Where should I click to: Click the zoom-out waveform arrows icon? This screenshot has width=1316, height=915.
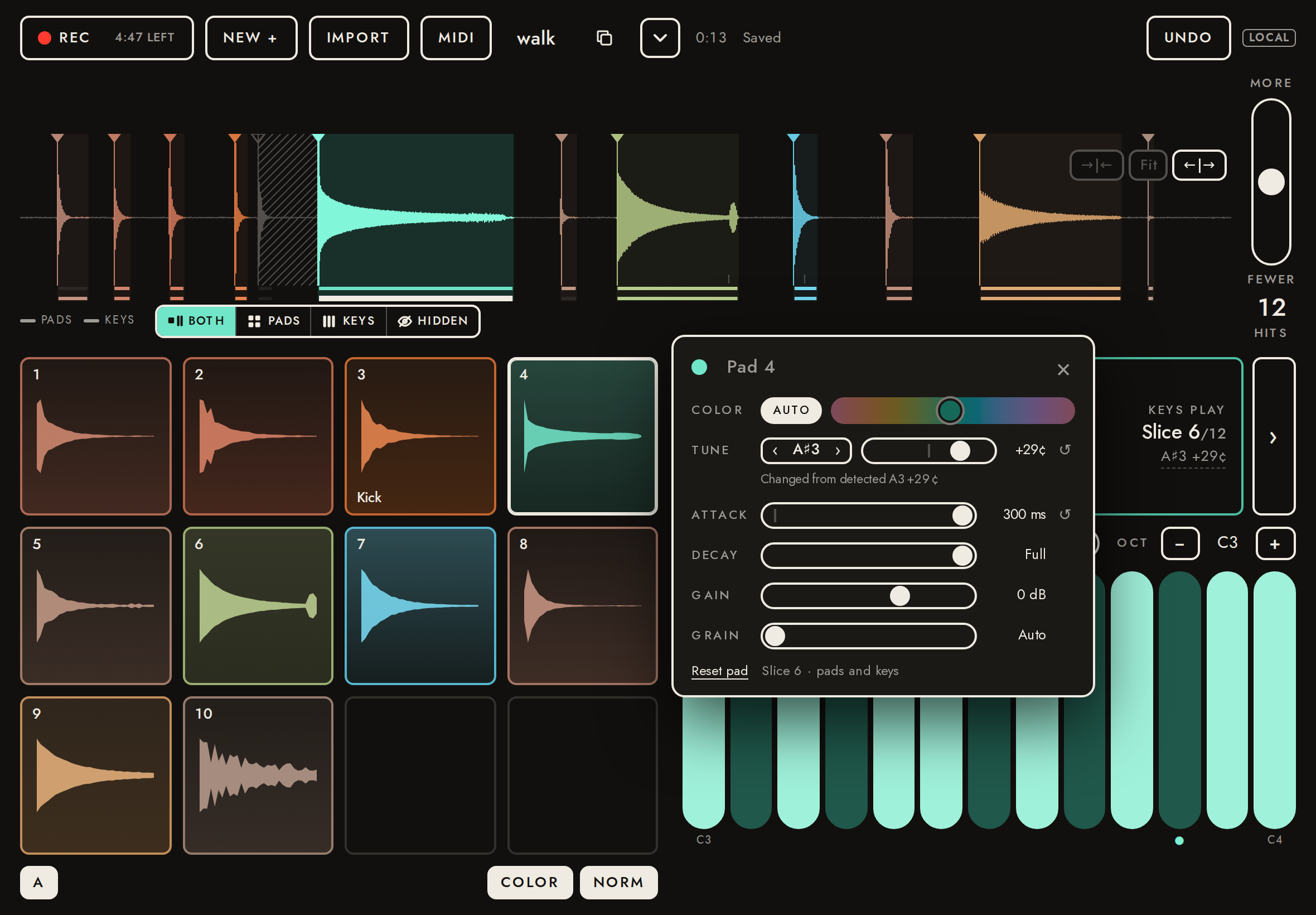click(x=1198, y=165)
